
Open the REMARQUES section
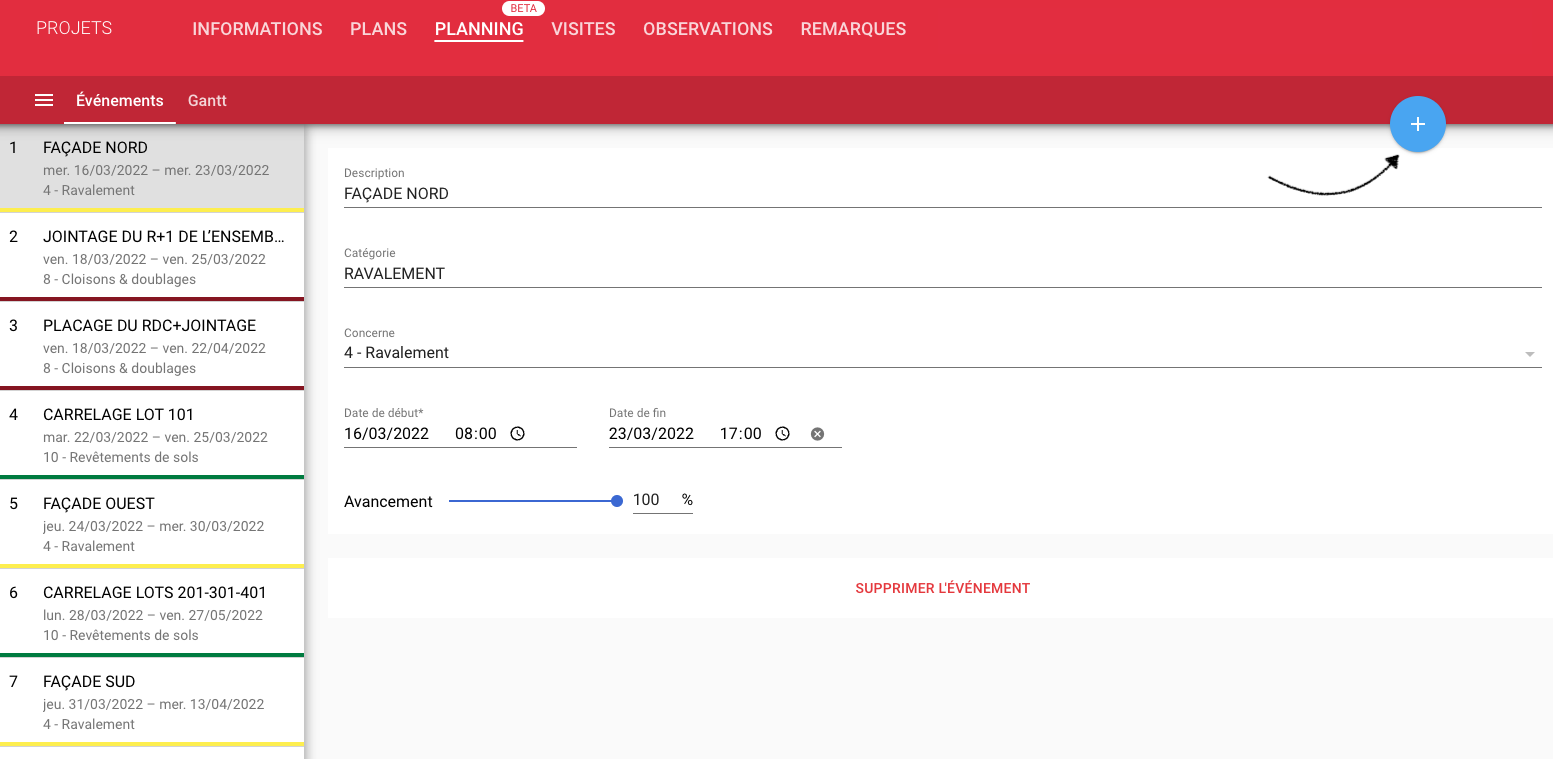tap(853, 29)
